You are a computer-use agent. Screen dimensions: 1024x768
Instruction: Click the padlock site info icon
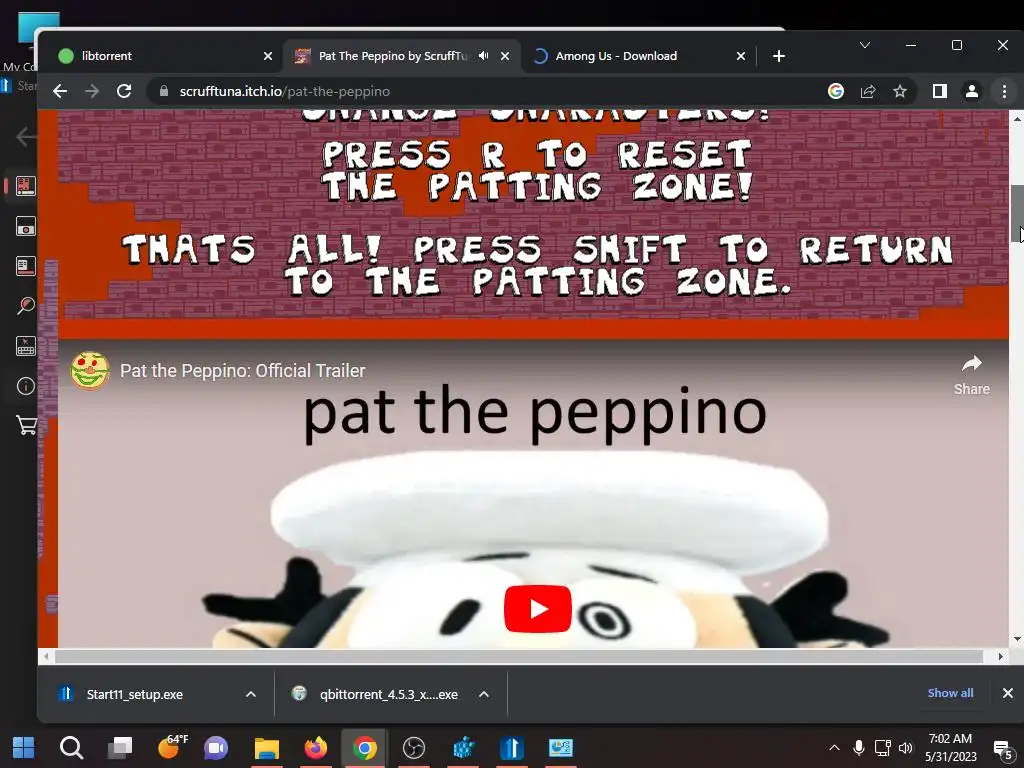[164, 91]
